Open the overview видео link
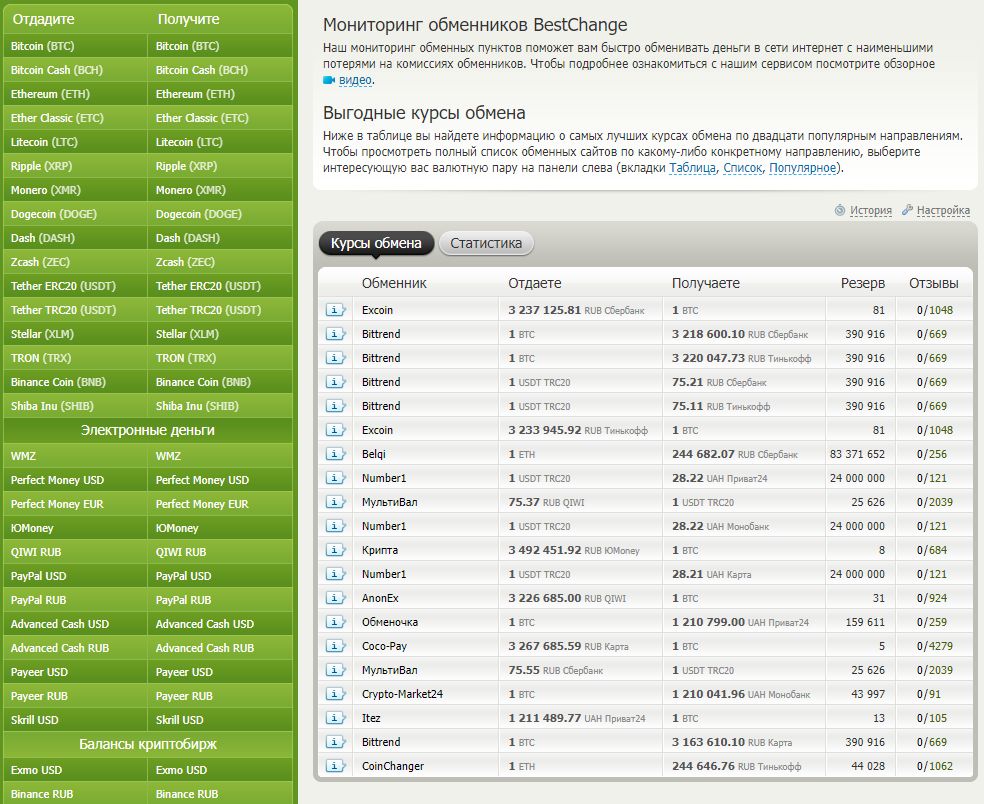The image size is (984, 804). click(x=355, y=80)
